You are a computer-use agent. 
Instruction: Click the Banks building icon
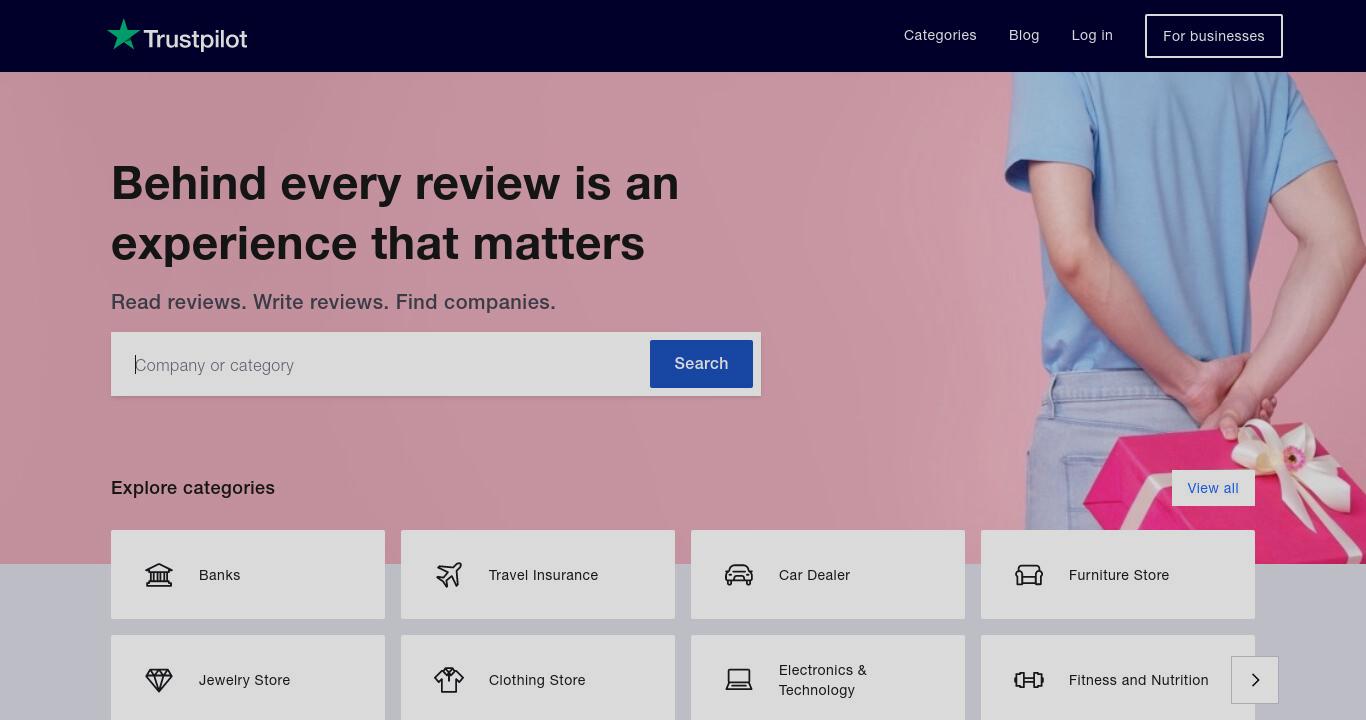click(159, 575)
